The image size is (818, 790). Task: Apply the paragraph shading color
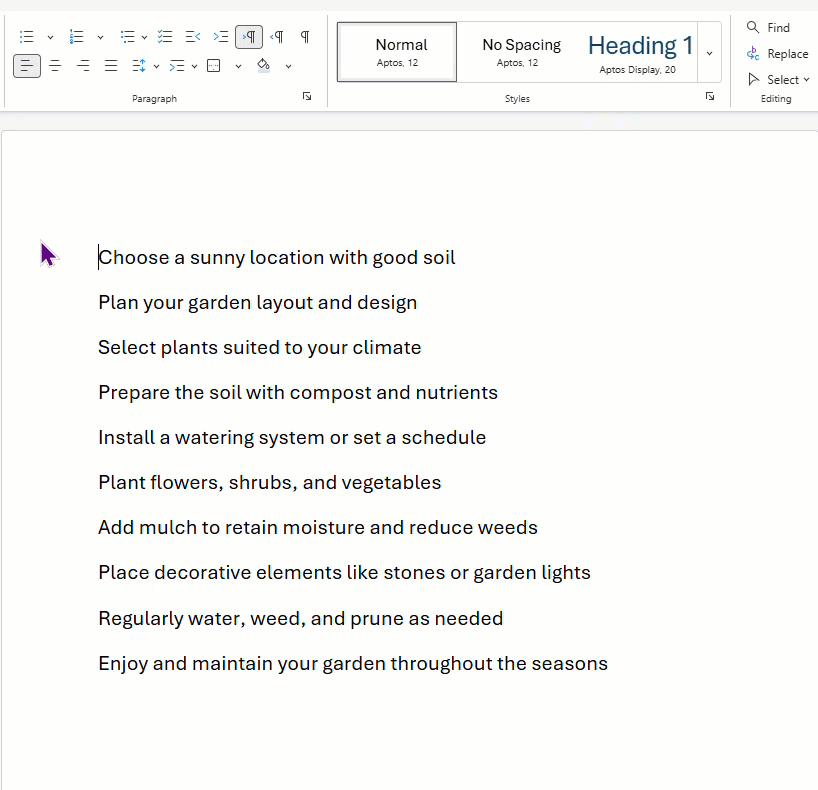click(264, 66)
